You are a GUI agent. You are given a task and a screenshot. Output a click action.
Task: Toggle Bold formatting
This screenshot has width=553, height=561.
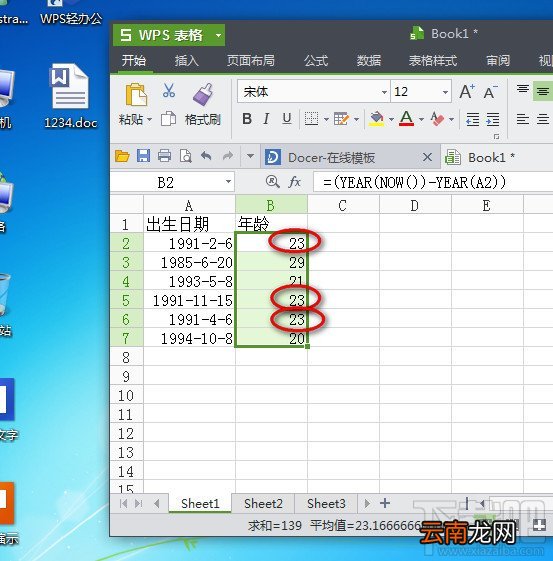[x=247, y=119]
